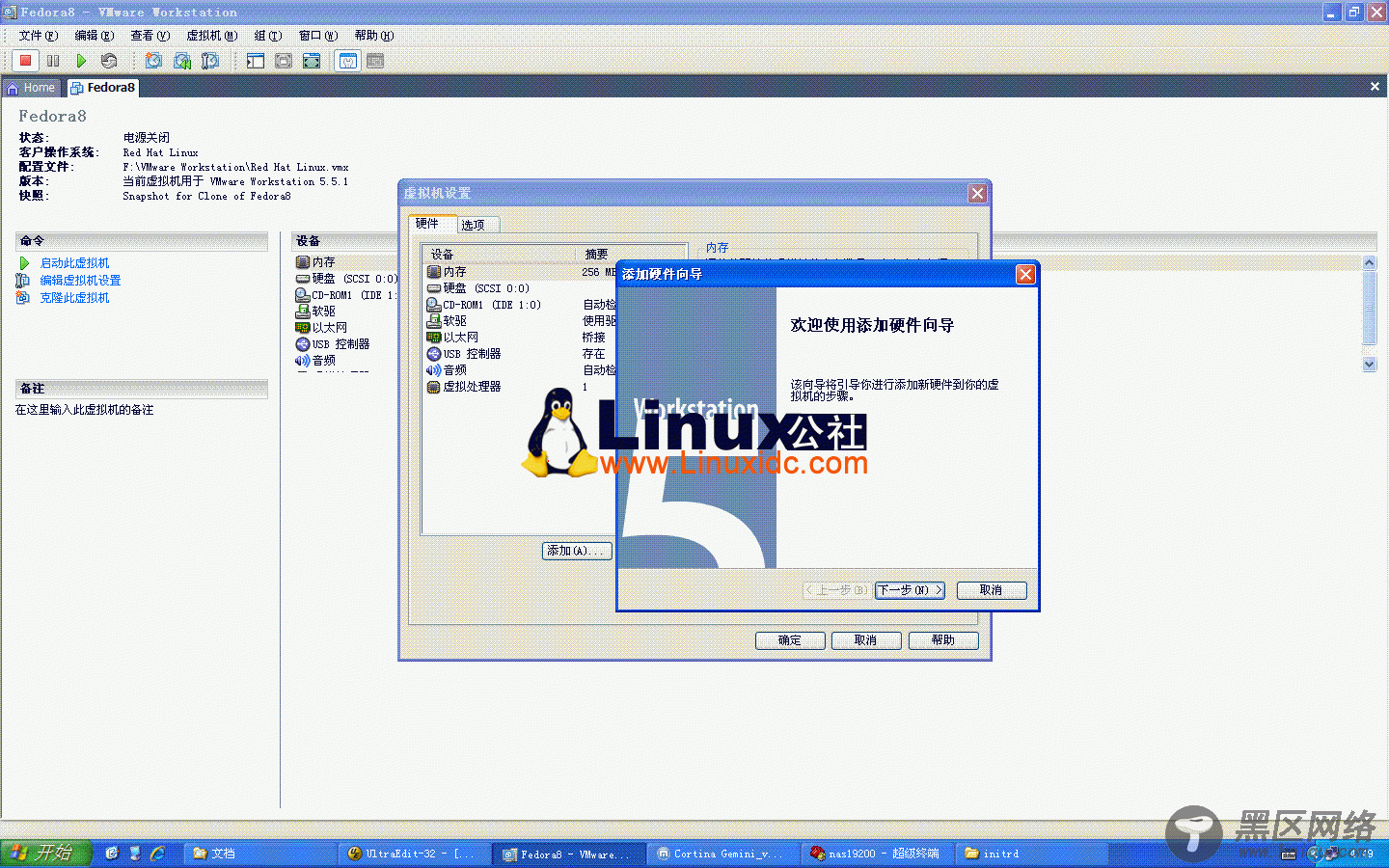Click USB 控制器 in main devices pane
The width and height of the screenshot is (1389, 868).
click(340, 344)
